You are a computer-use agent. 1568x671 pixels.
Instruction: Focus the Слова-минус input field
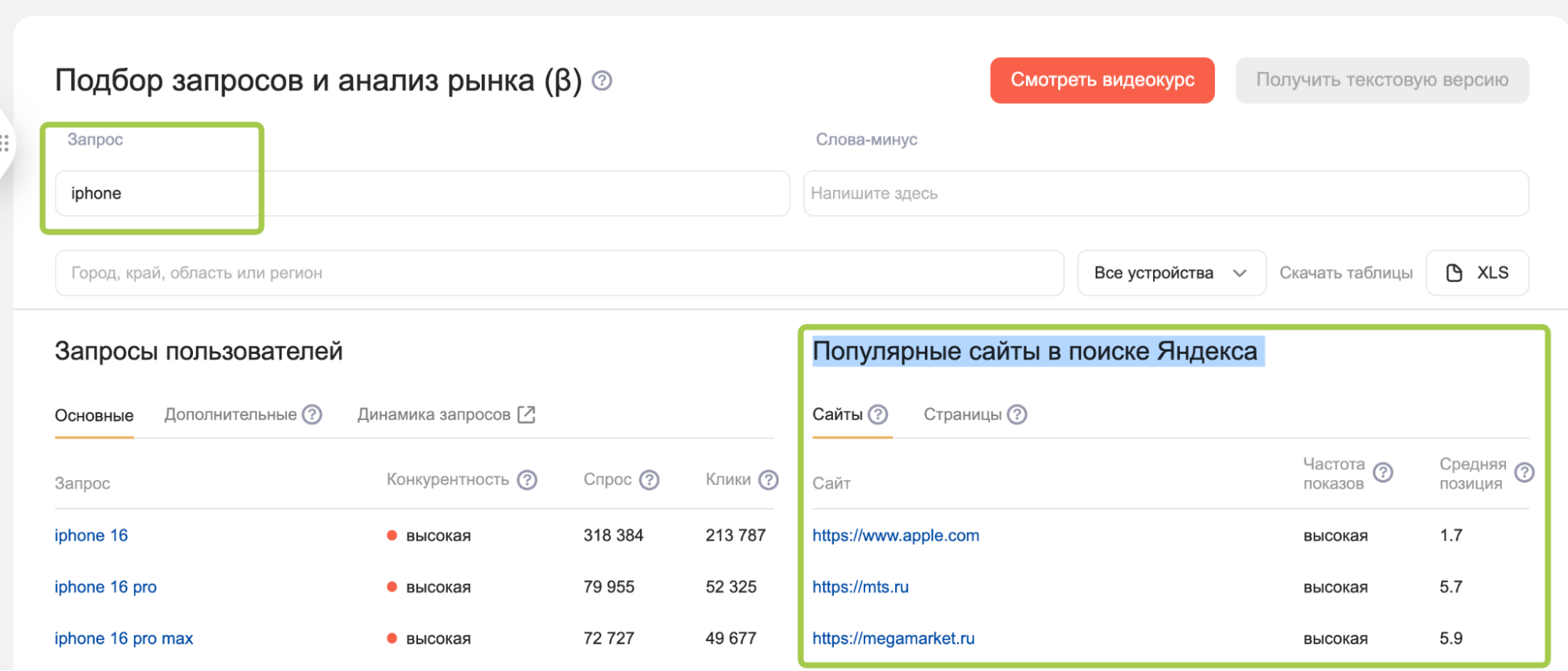coord(1166,193)
